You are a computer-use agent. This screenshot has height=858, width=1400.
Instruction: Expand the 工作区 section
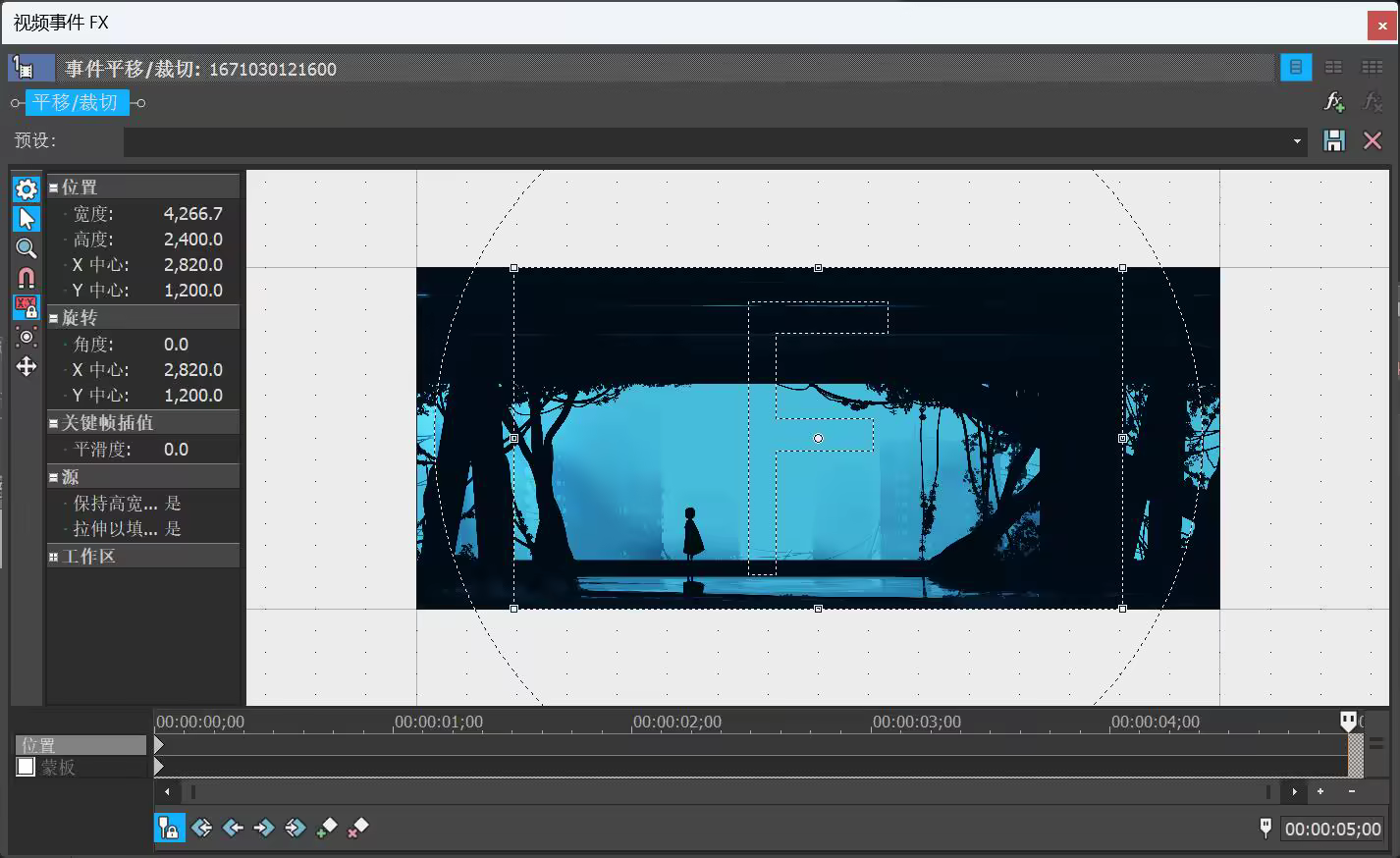pyautogui.click(x=54, y=557)
